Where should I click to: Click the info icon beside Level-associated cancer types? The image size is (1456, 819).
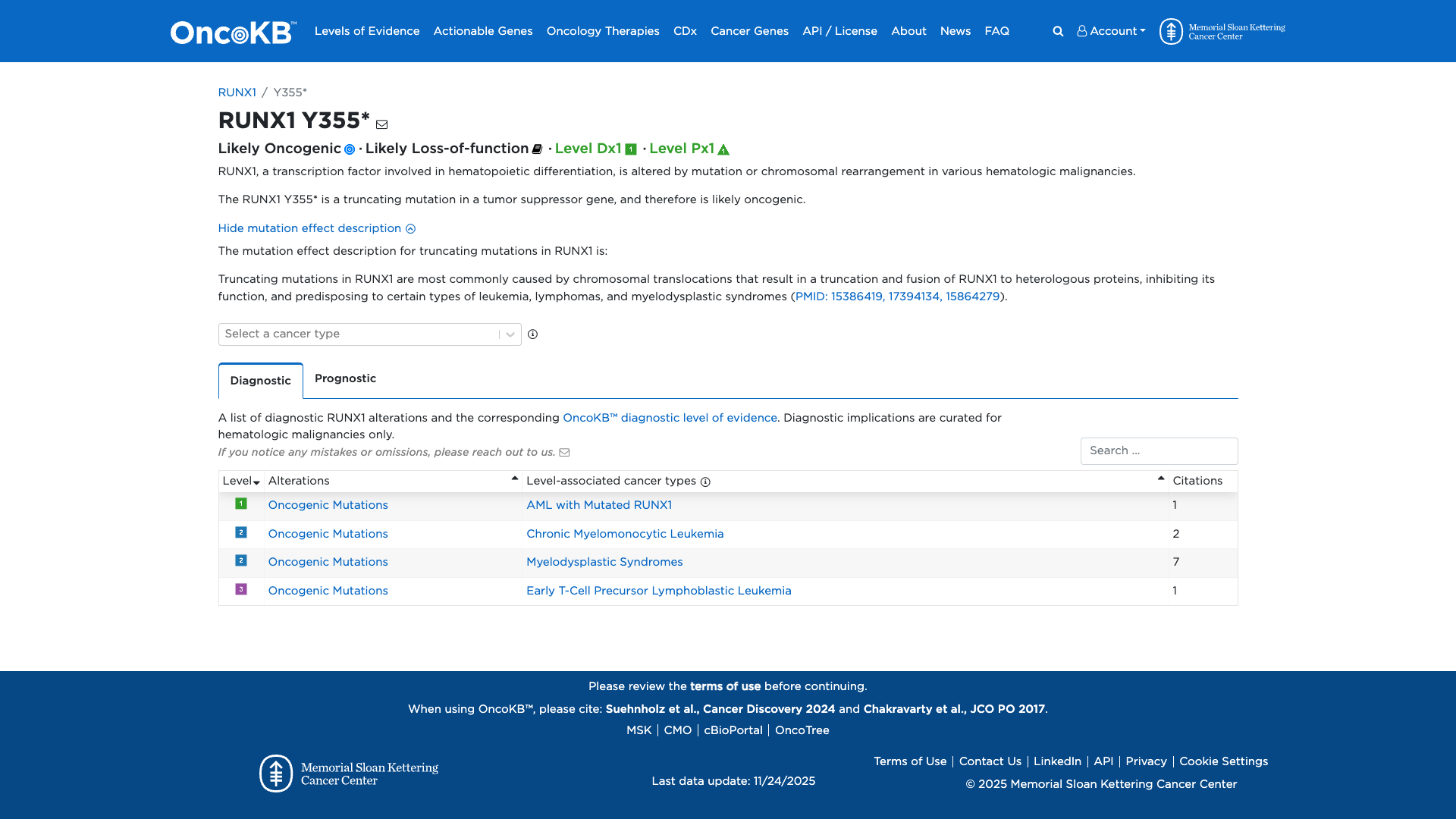pyautogui.click(x=705, y=482)
